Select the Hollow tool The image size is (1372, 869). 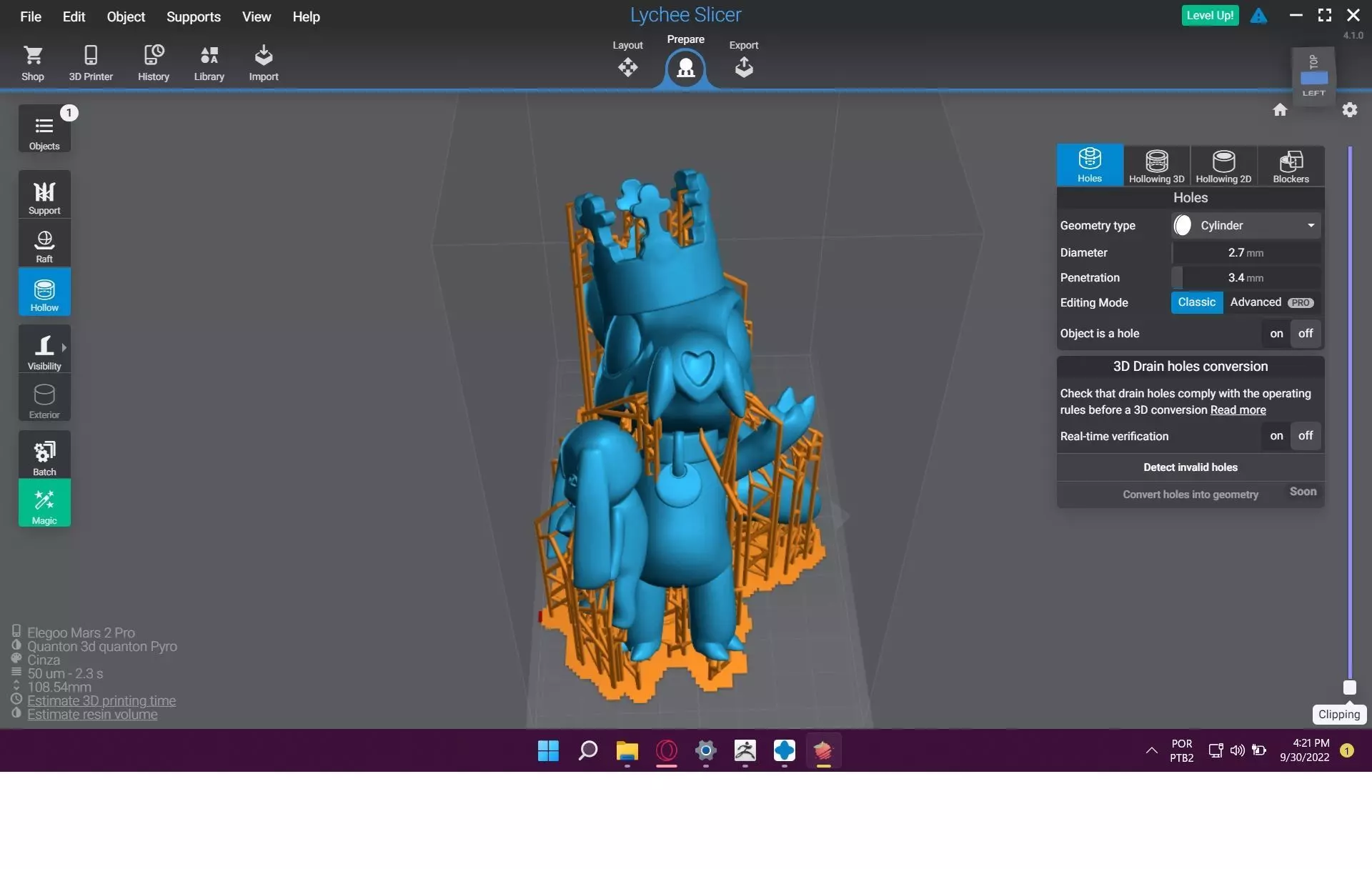click(44, 292)
